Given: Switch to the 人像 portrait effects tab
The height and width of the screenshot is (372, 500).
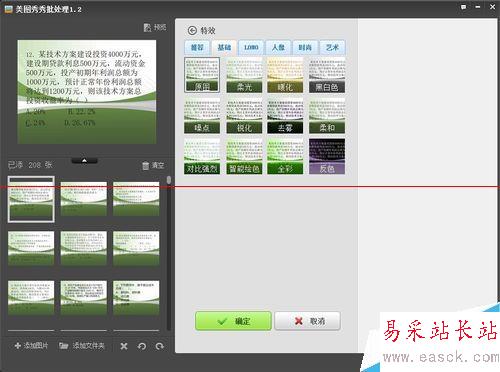Looking at the screenshot, I should click(x=278, y=47).
